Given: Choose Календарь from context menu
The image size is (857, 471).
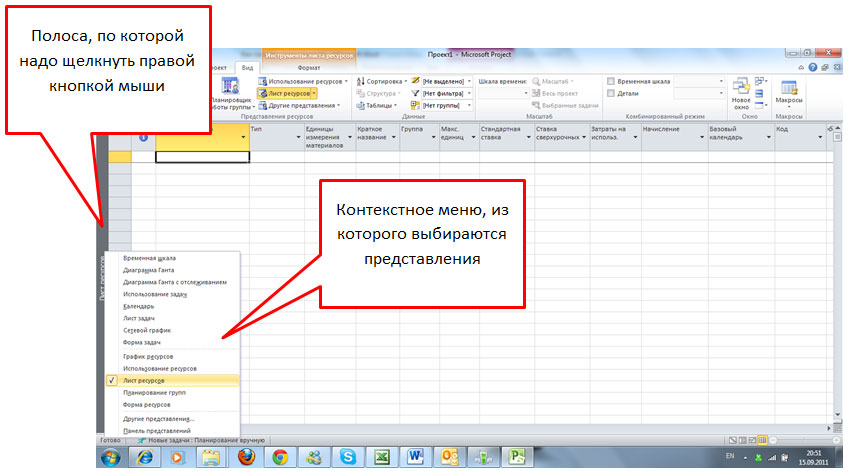Looking at the screenshot, I should point(172,306).
